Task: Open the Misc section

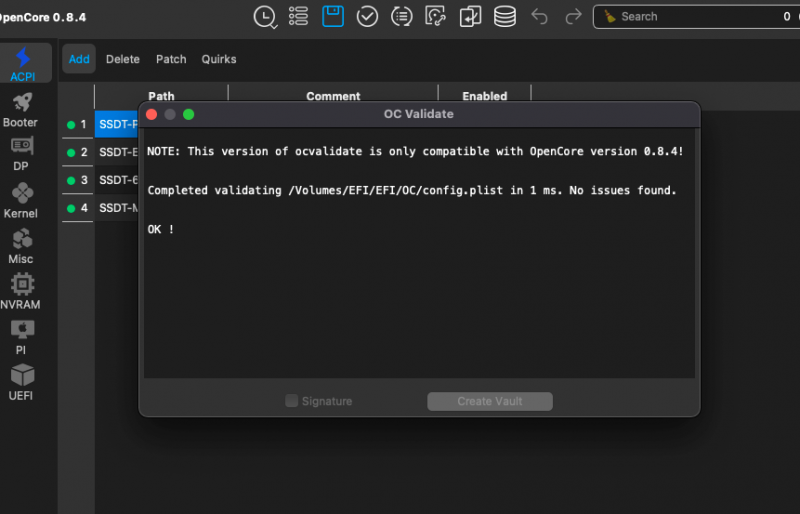Action: [x=20, y=247]
